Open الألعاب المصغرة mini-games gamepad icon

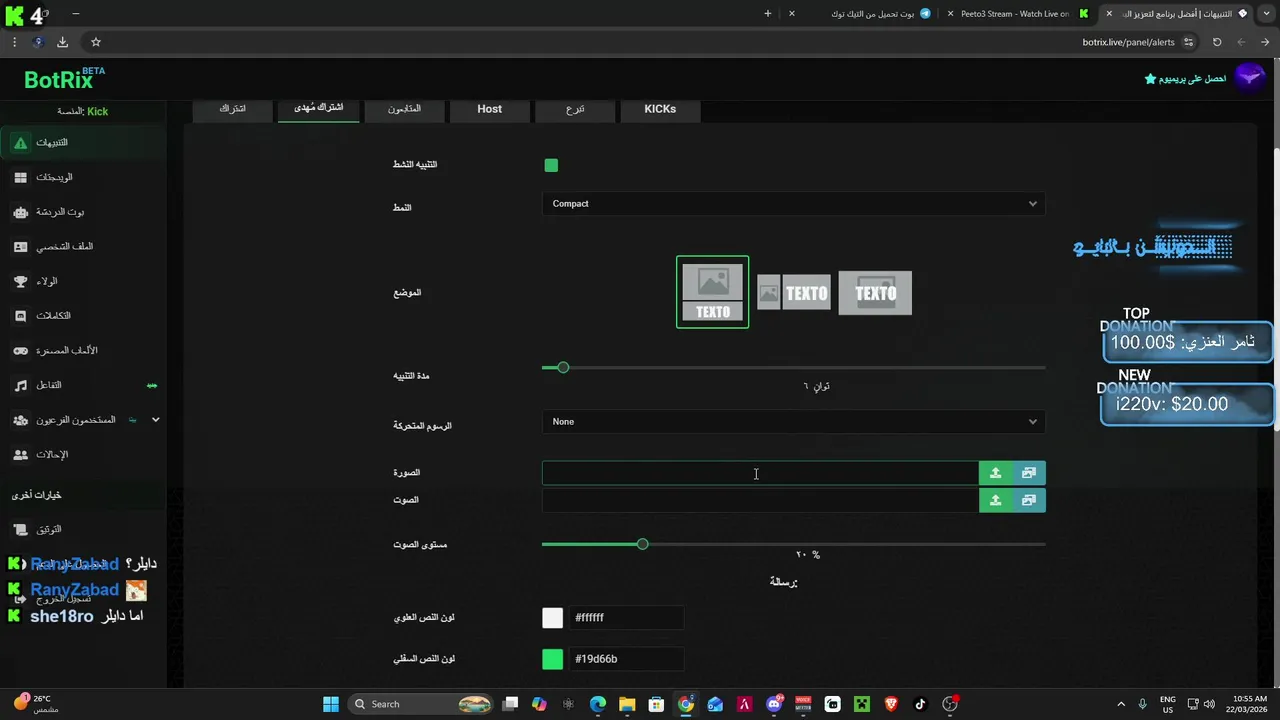[20, 351]
